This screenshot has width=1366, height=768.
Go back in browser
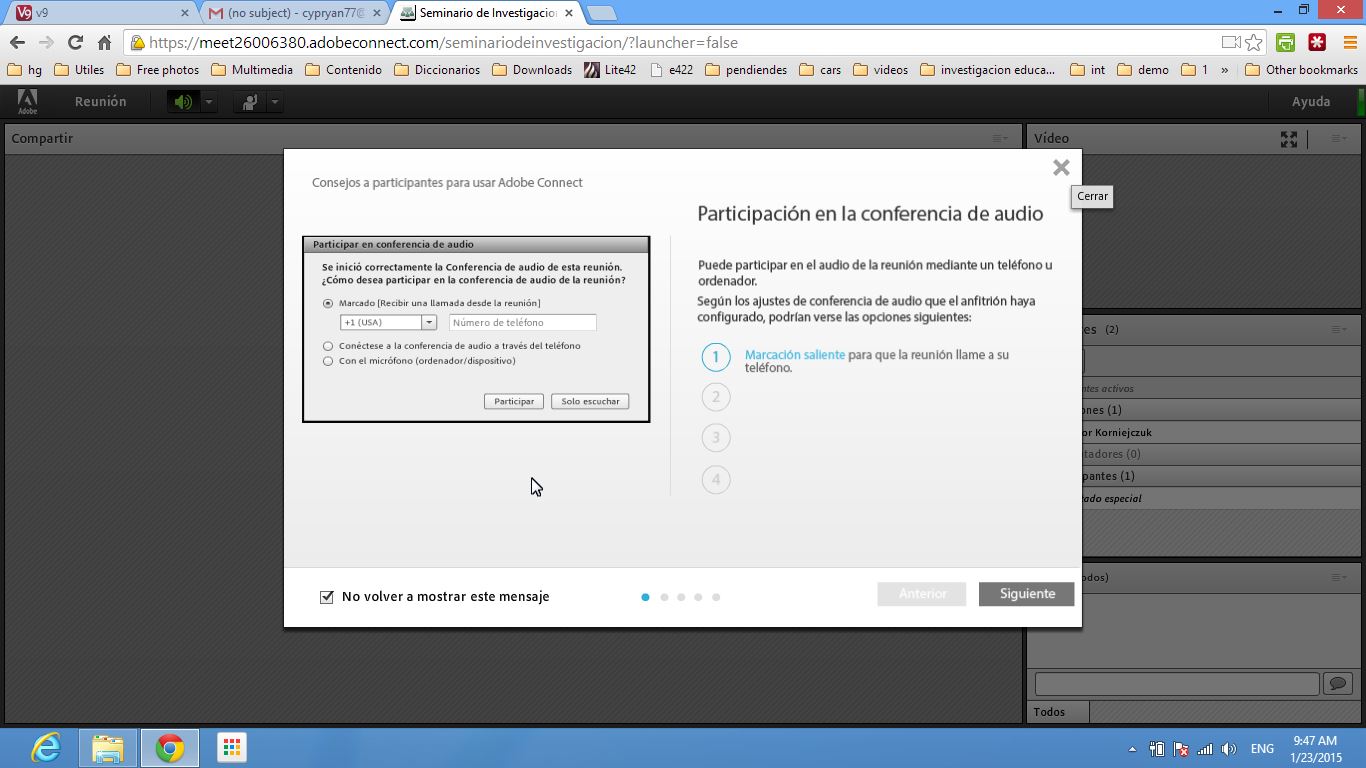(17, 42)
